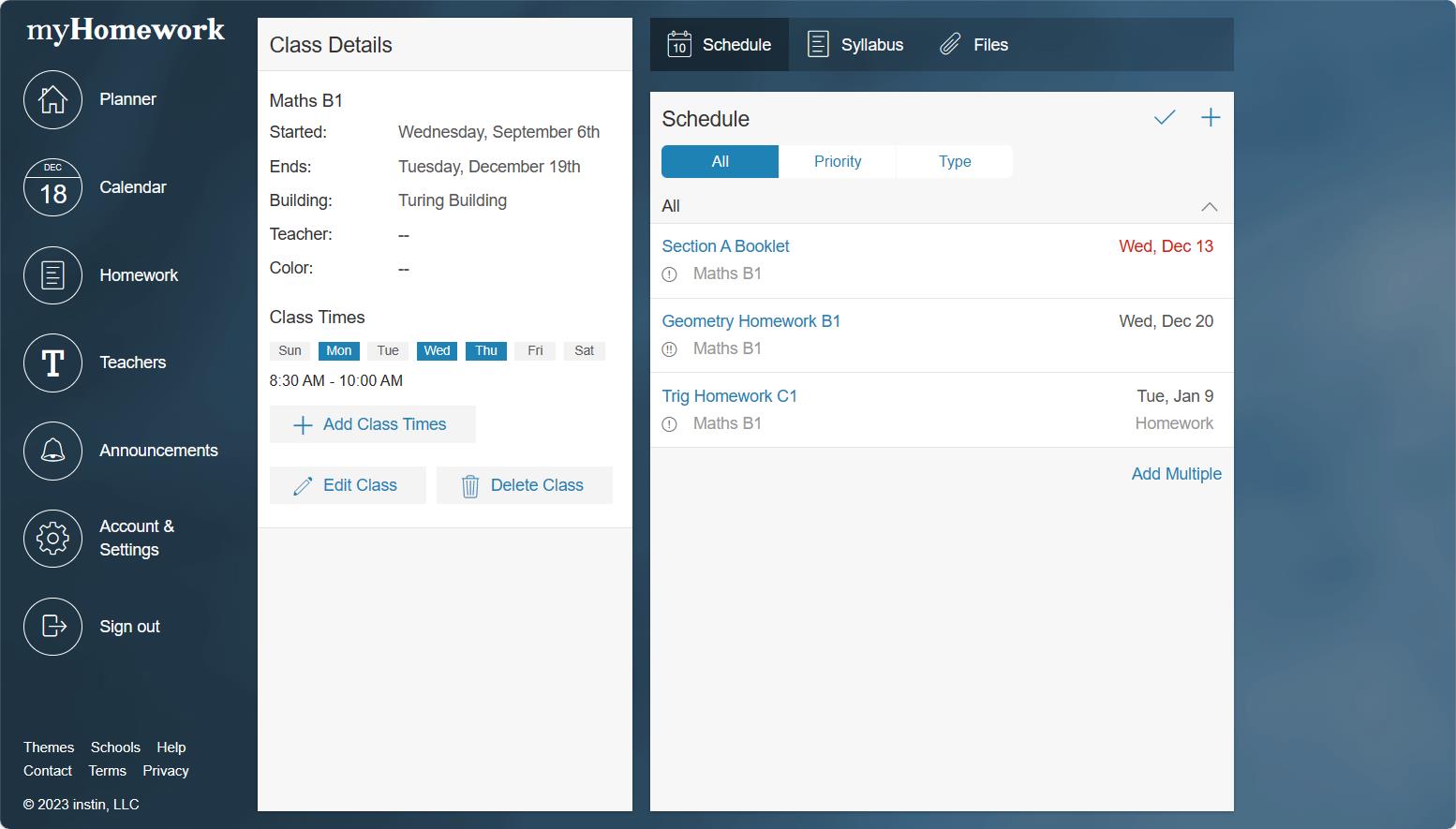Disable Monday as a class day
Screen dimensions: 1456x829
[x=338, y=350]
